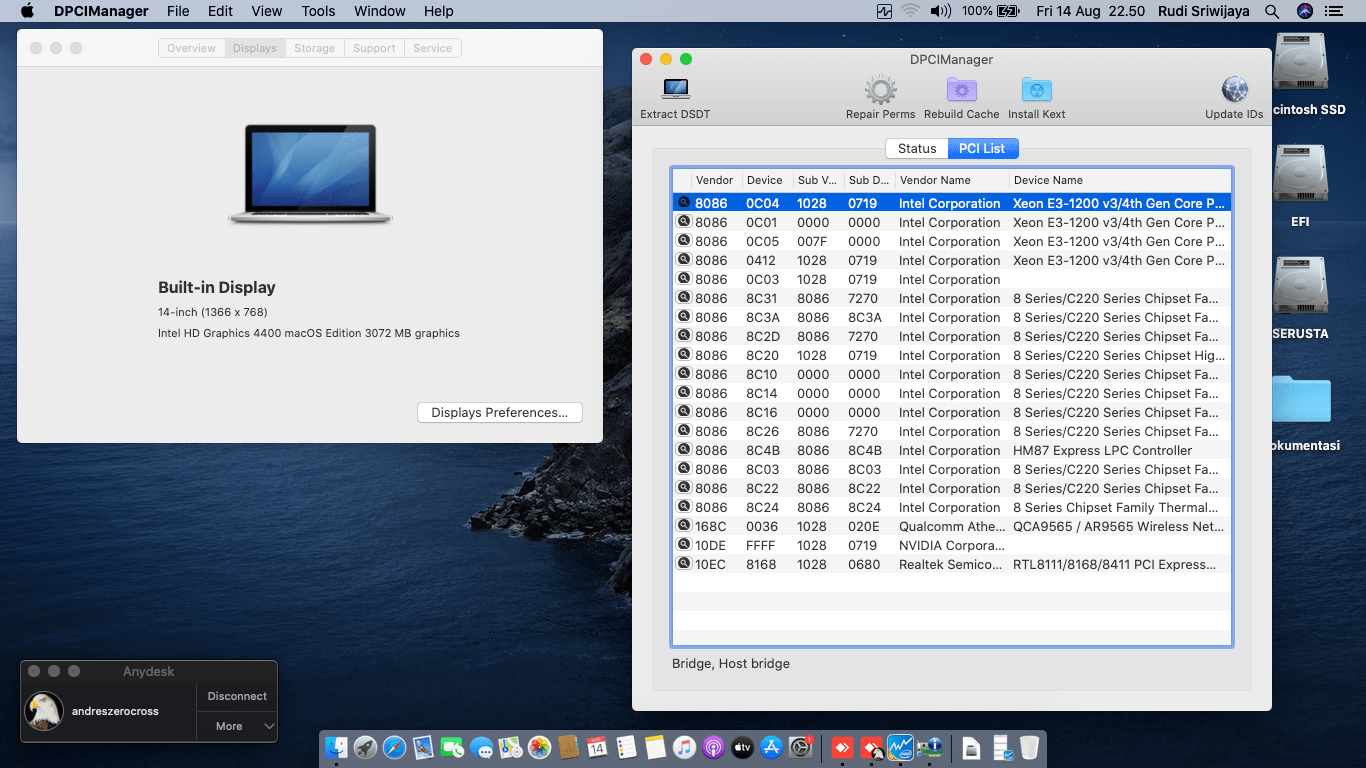Open the Window menu
The height and width of the screenshot is (768, 1366).
click(x=380, y=11)
